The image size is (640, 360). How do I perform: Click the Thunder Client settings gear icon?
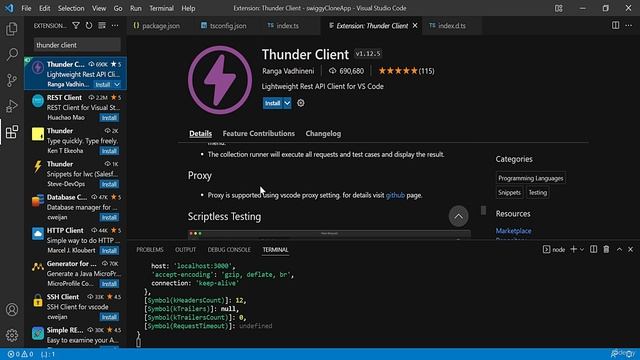[301, 103]
